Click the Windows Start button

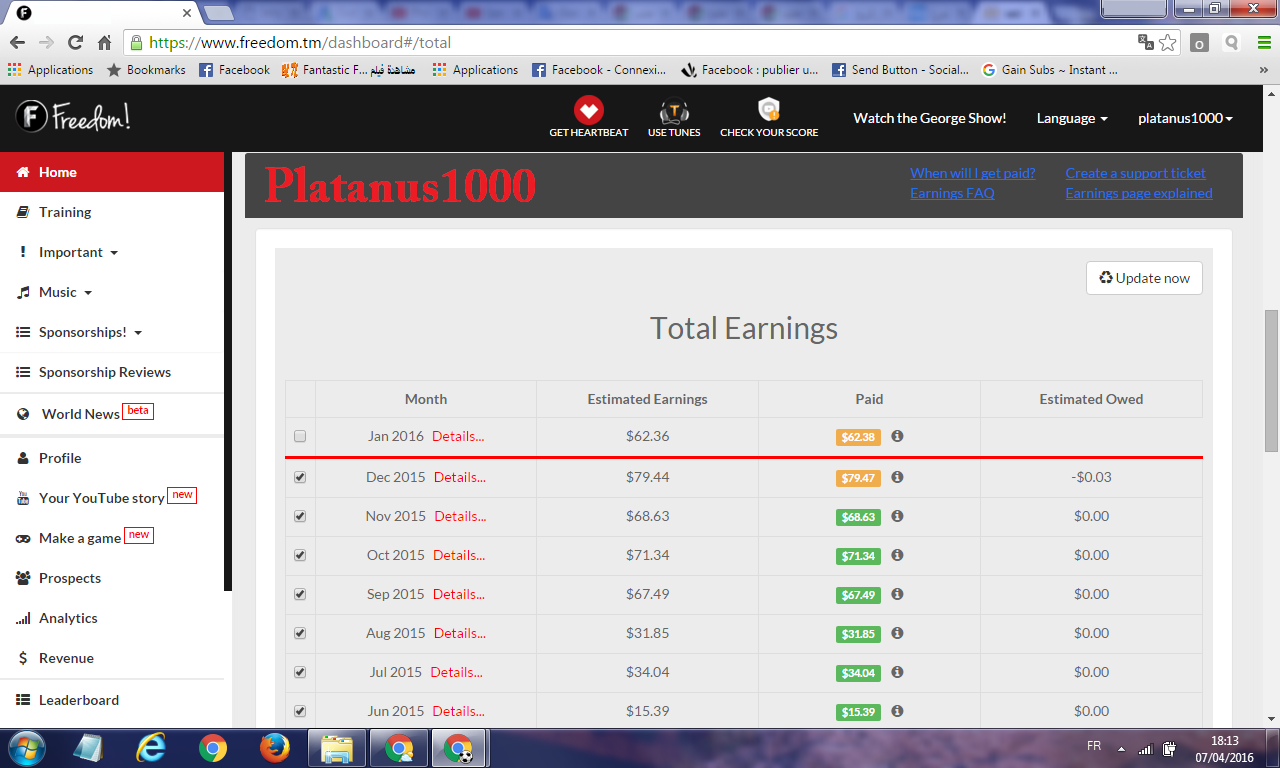25,747
